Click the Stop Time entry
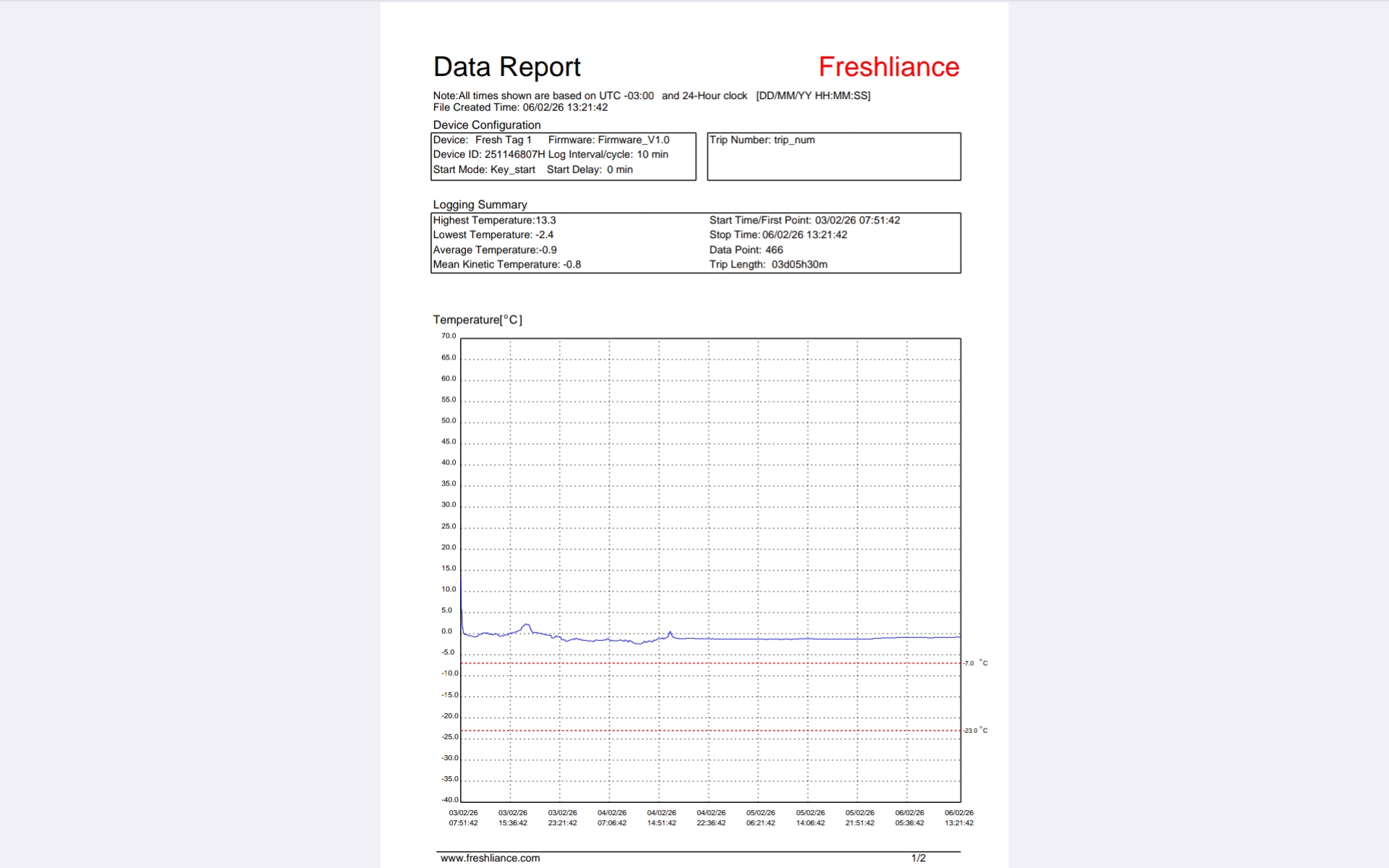 point(778,235)
